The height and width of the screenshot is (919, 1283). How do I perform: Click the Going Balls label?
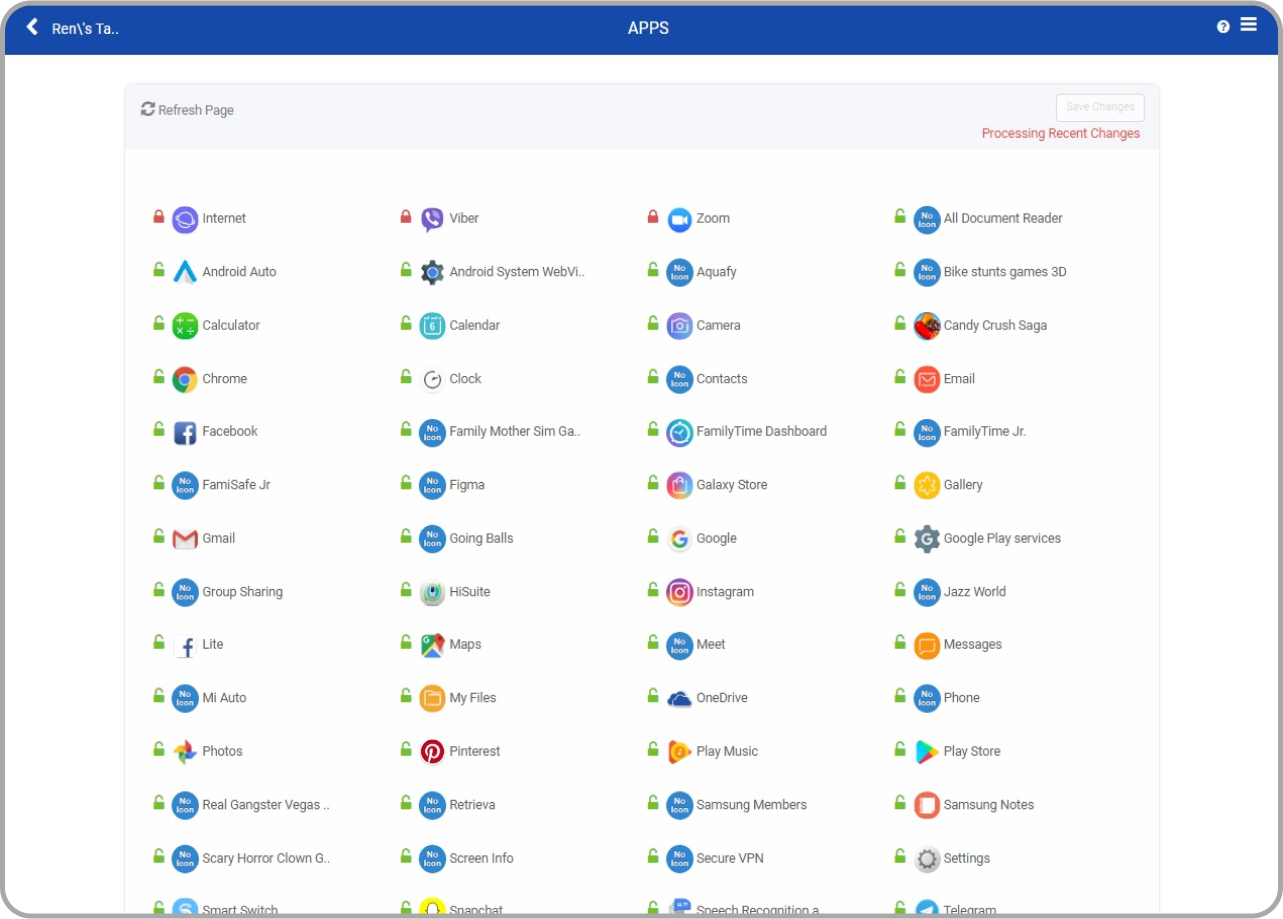point(481,539)
